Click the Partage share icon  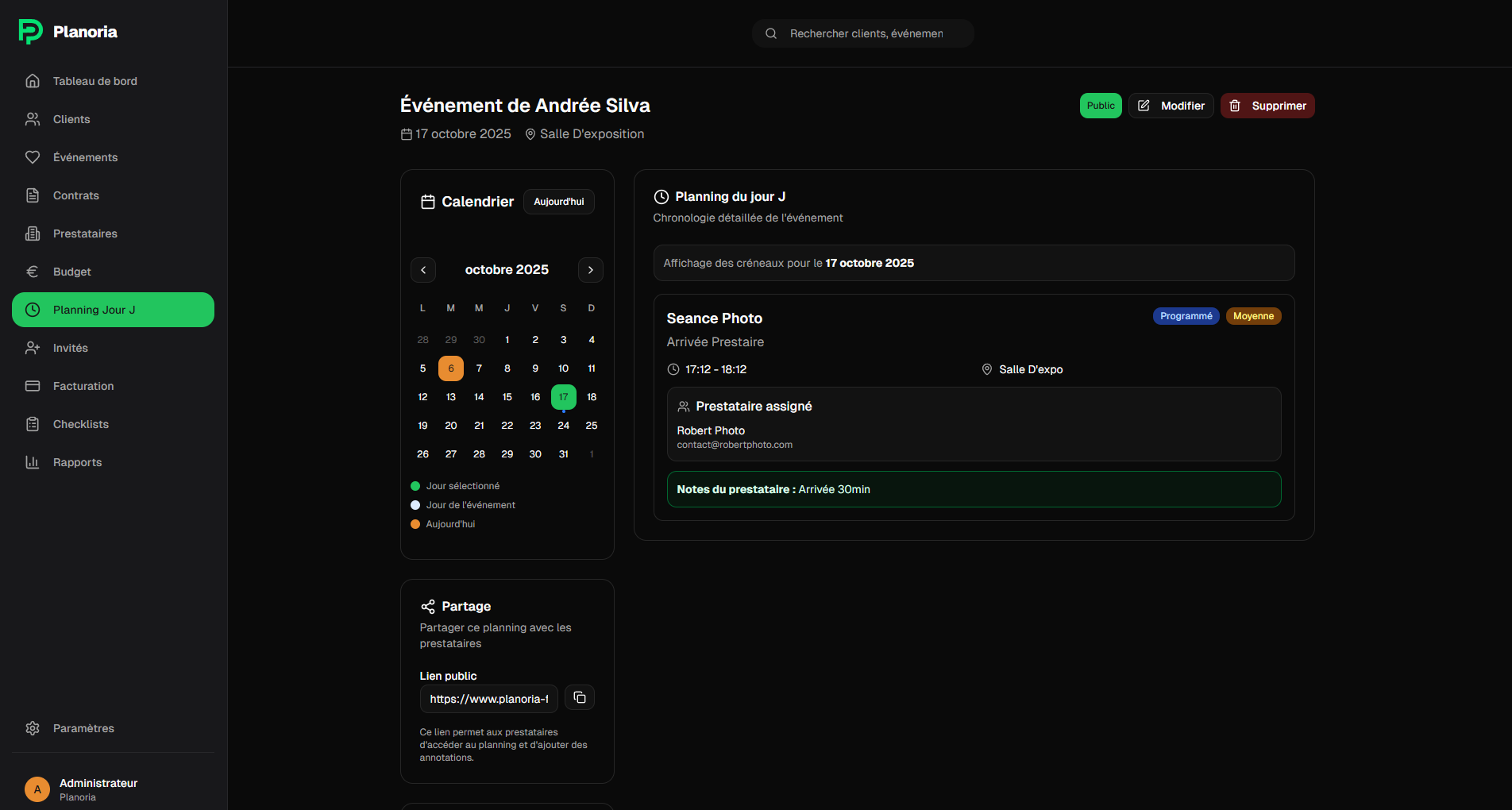(428, 607)
